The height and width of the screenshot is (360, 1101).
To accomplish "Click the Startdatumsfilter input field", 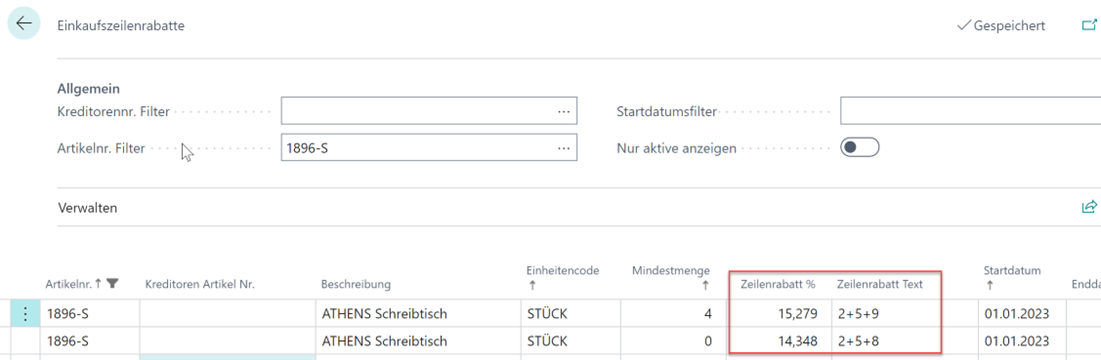I will pyautogui.click(x=970, y=111).
